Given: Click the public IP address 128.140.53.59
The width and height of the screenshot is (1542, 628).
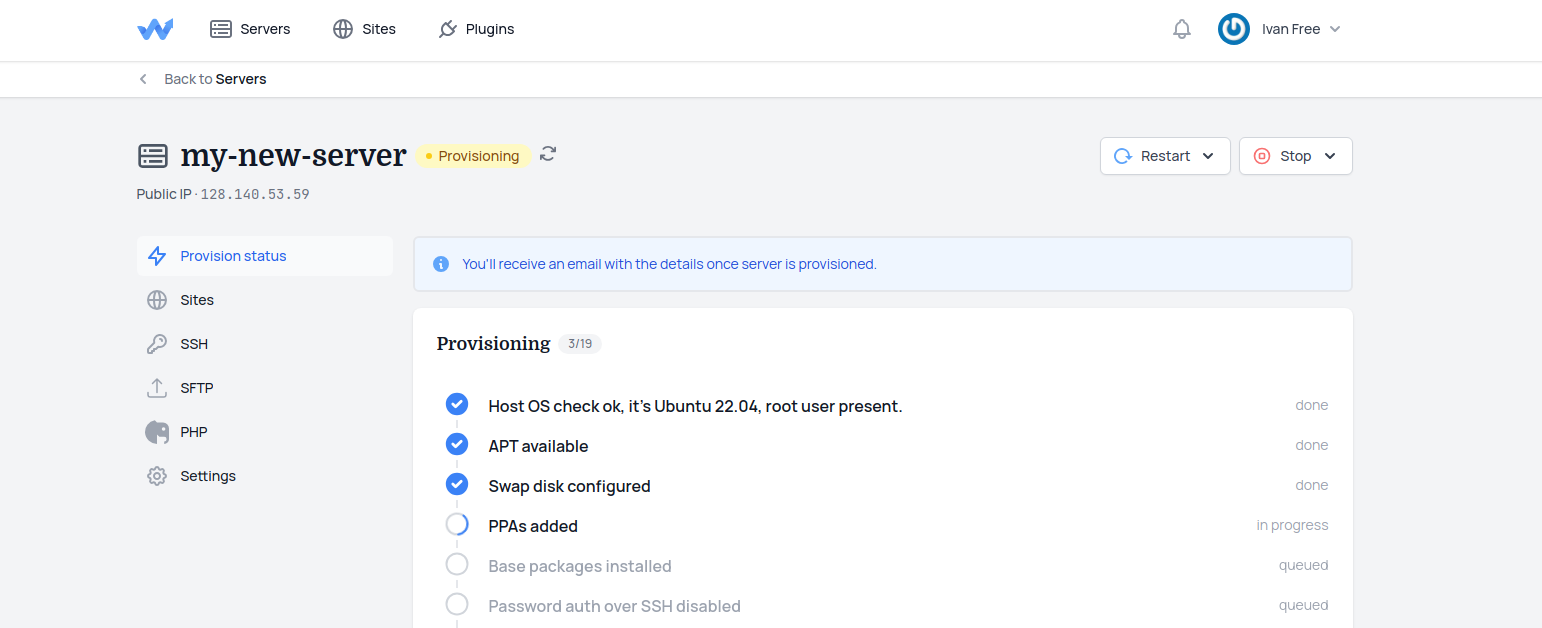Looking at the screenshot, I should click(x=255, y=194).
